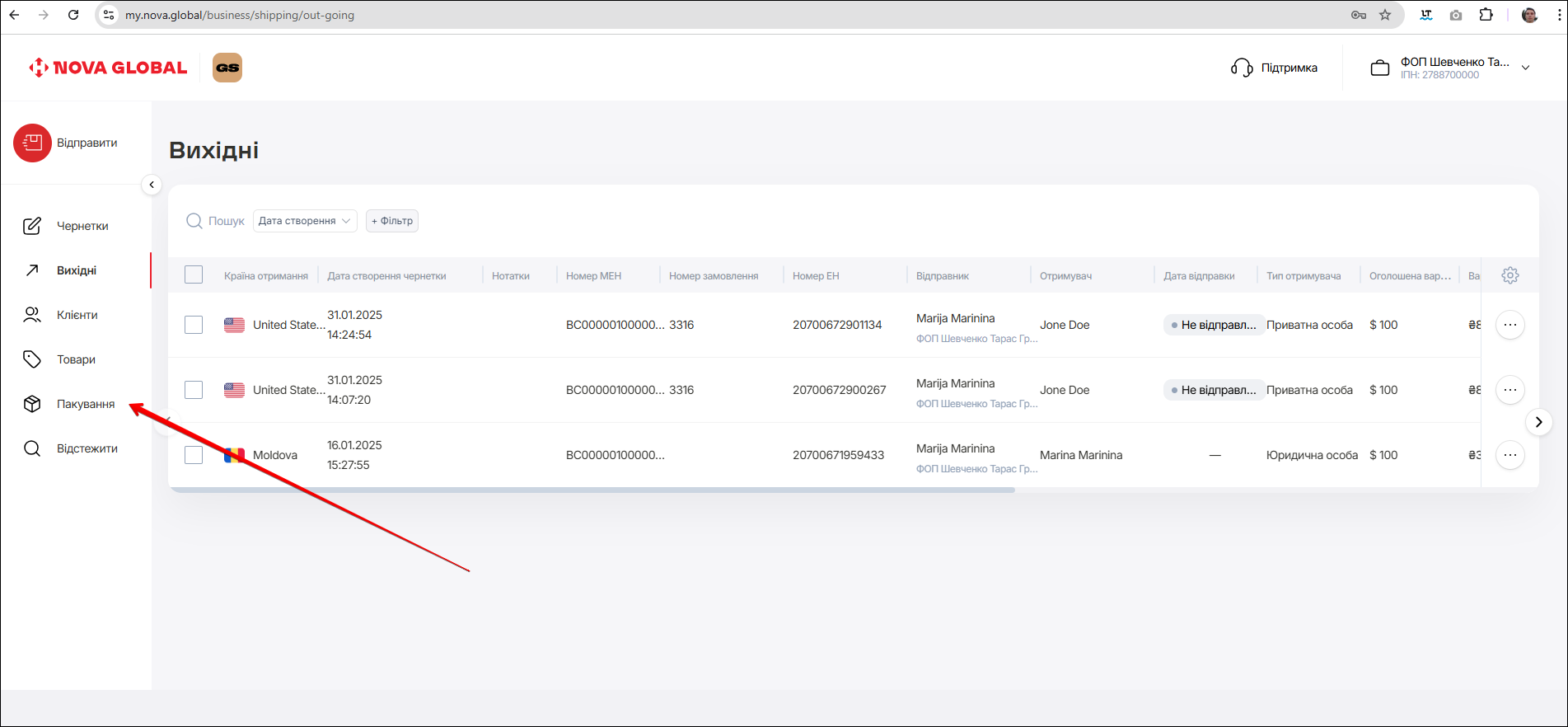Open the Пакування section in sidebar
This screenshot has width=1568, height=727.
pyautogui.click(x=85, y=404)
